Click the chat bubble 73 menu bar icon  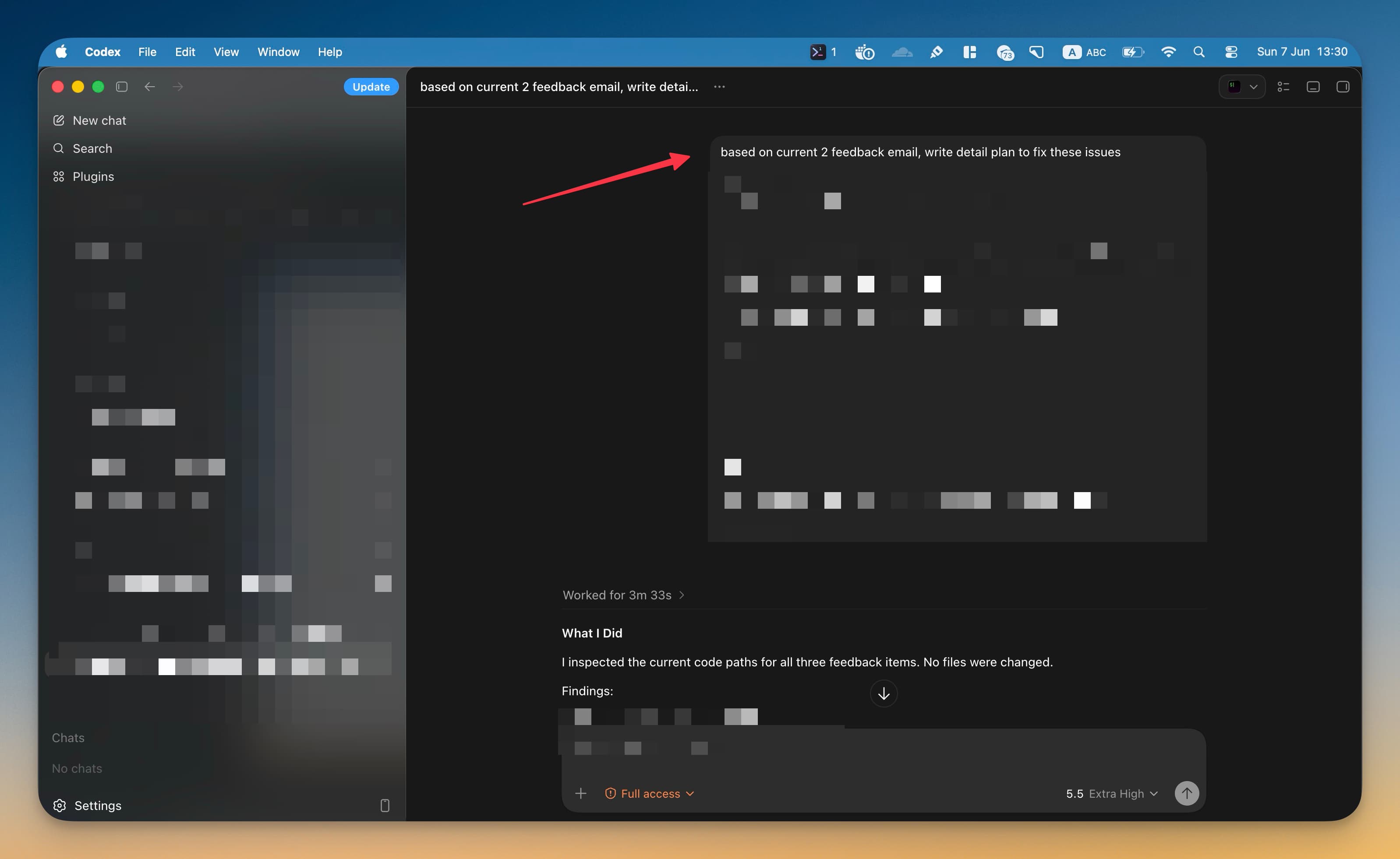point(1005,52)
